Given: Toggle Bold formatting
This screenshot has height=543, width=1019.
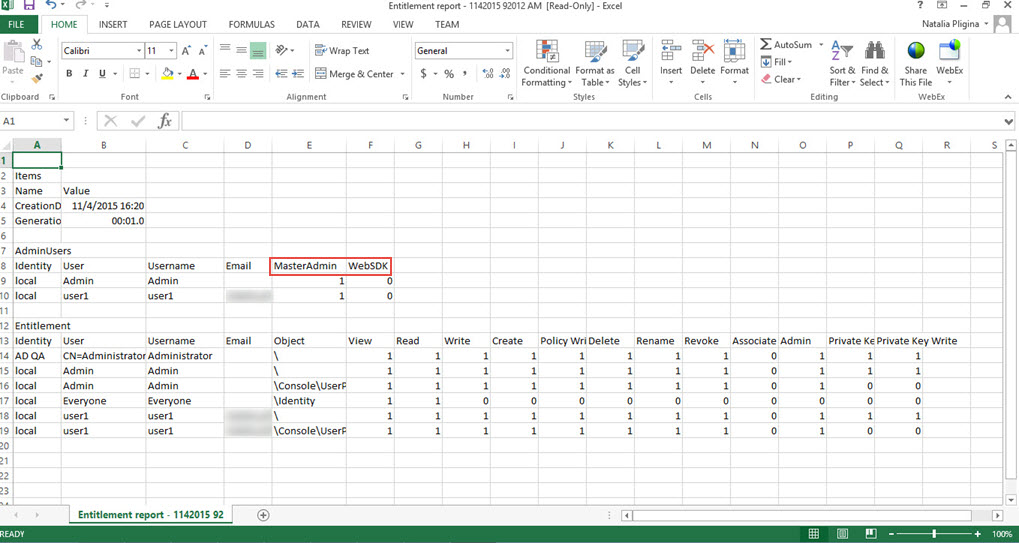Looking at the screenshot, I should click(70, 74).
